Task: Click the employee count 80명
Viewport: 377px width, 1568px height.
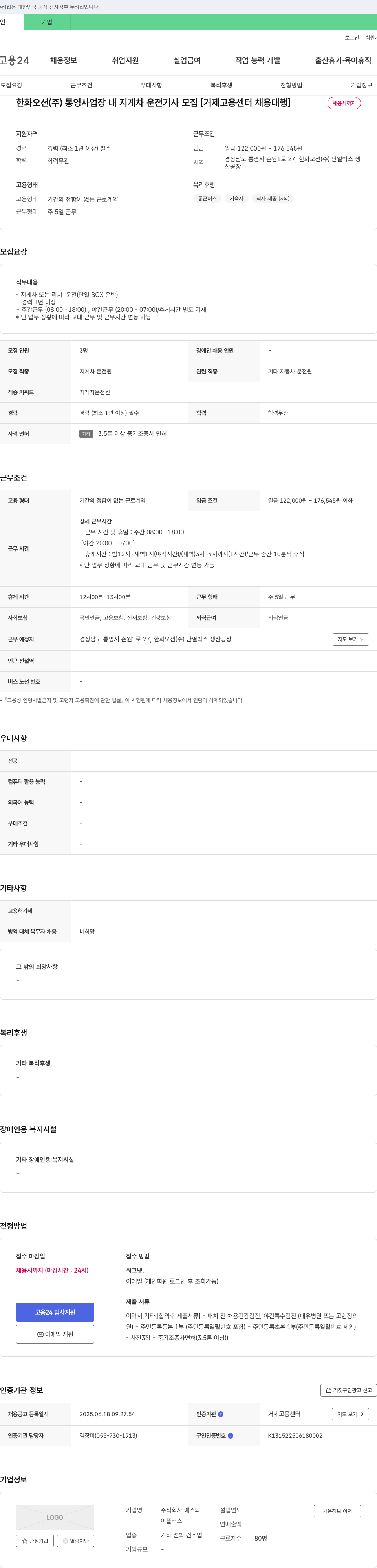Action: (x=261, y=1538)
